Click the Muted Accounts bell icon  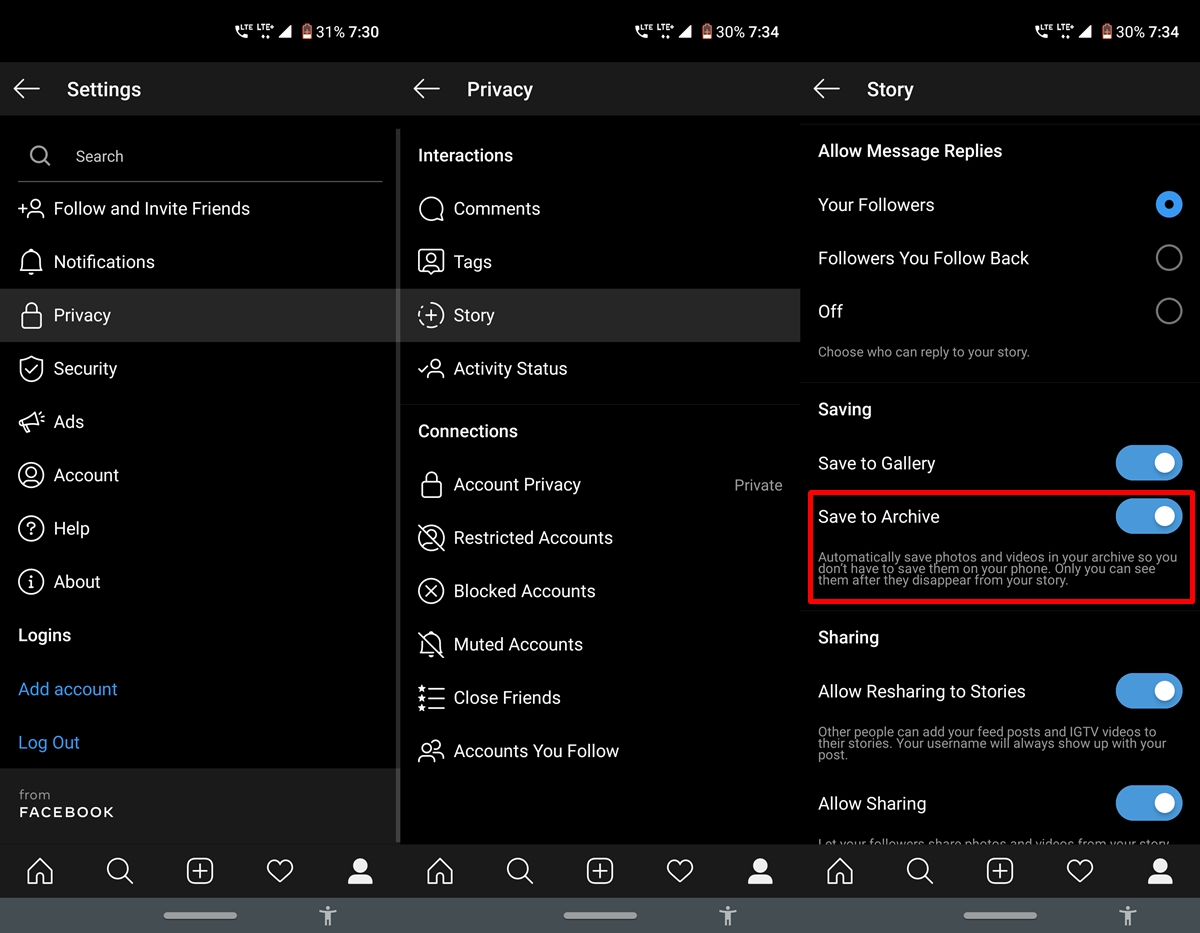tap(431, 645)
